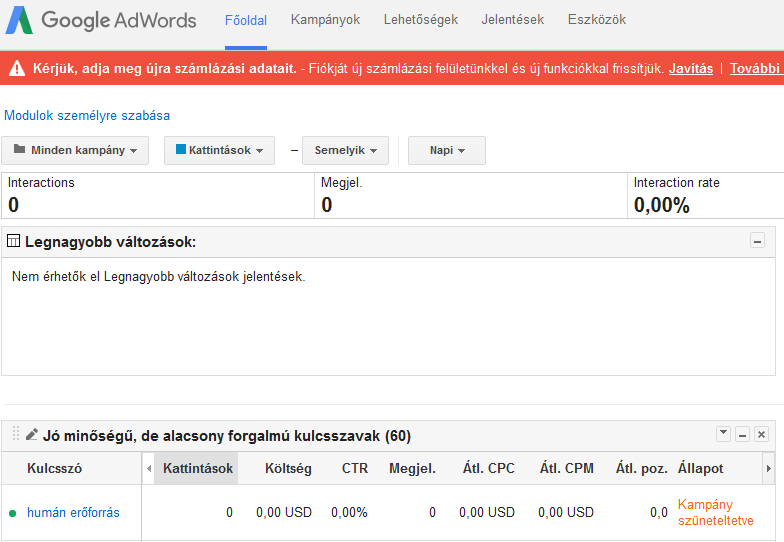The height and width of the screenshot is (542, 784).
Task: Click green status dot of humán erőforrás
Action: click(x=12, y=513)
